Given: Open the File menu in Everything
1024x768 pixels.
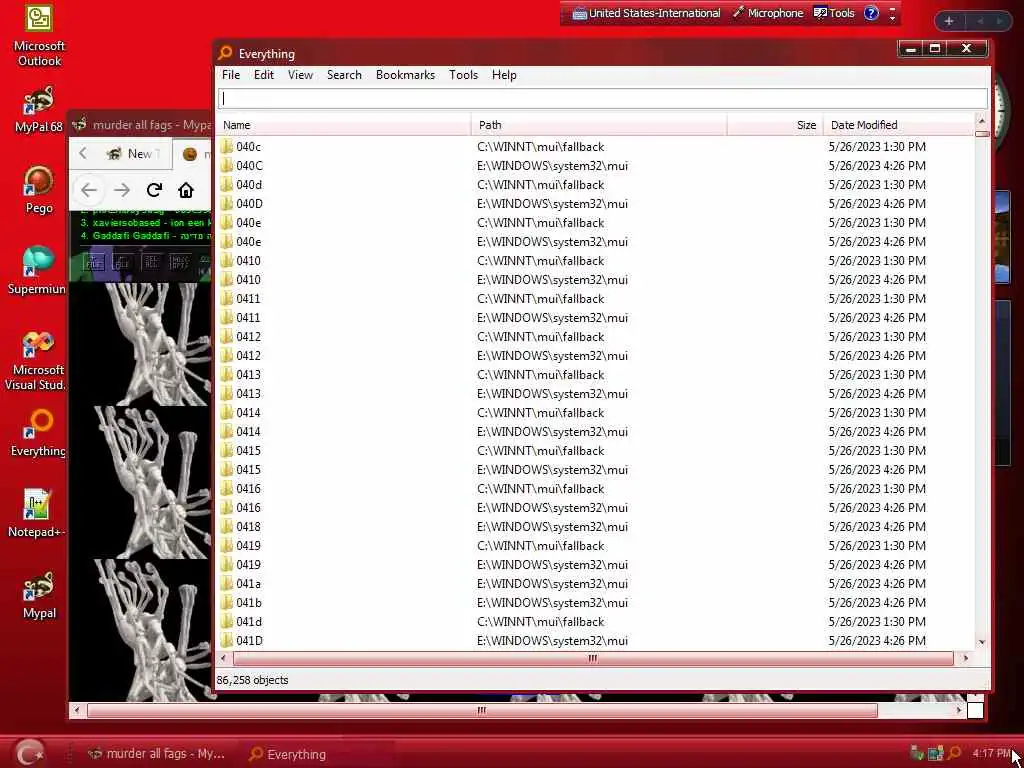Looking at the screenshot, I should coord(231,75).
